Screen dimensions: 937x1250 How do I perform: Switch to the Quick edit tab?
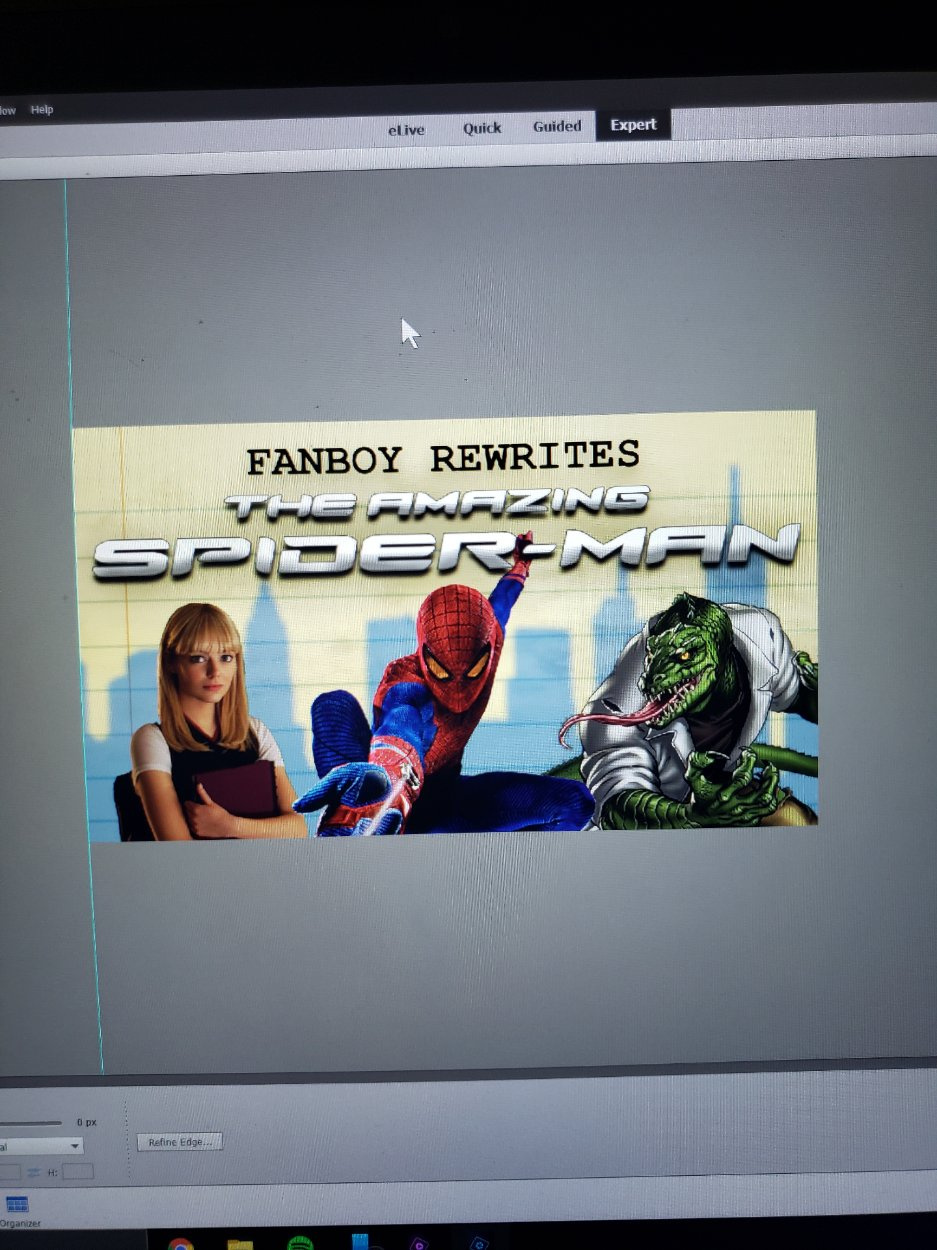tap(482, 128)
